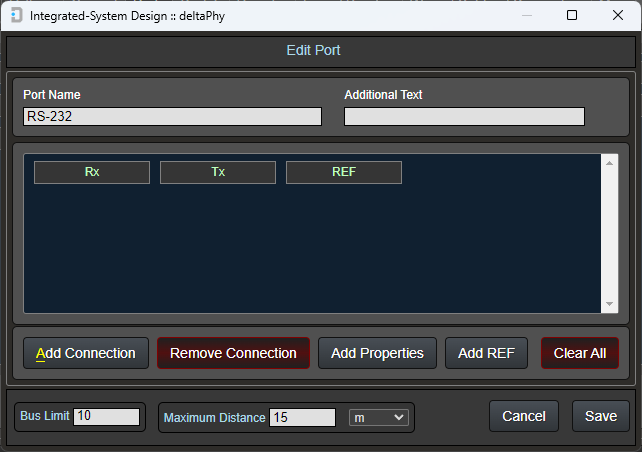Click the Maximum Distance label
Viewport: 642px width, 452px height.
(215, 418)
